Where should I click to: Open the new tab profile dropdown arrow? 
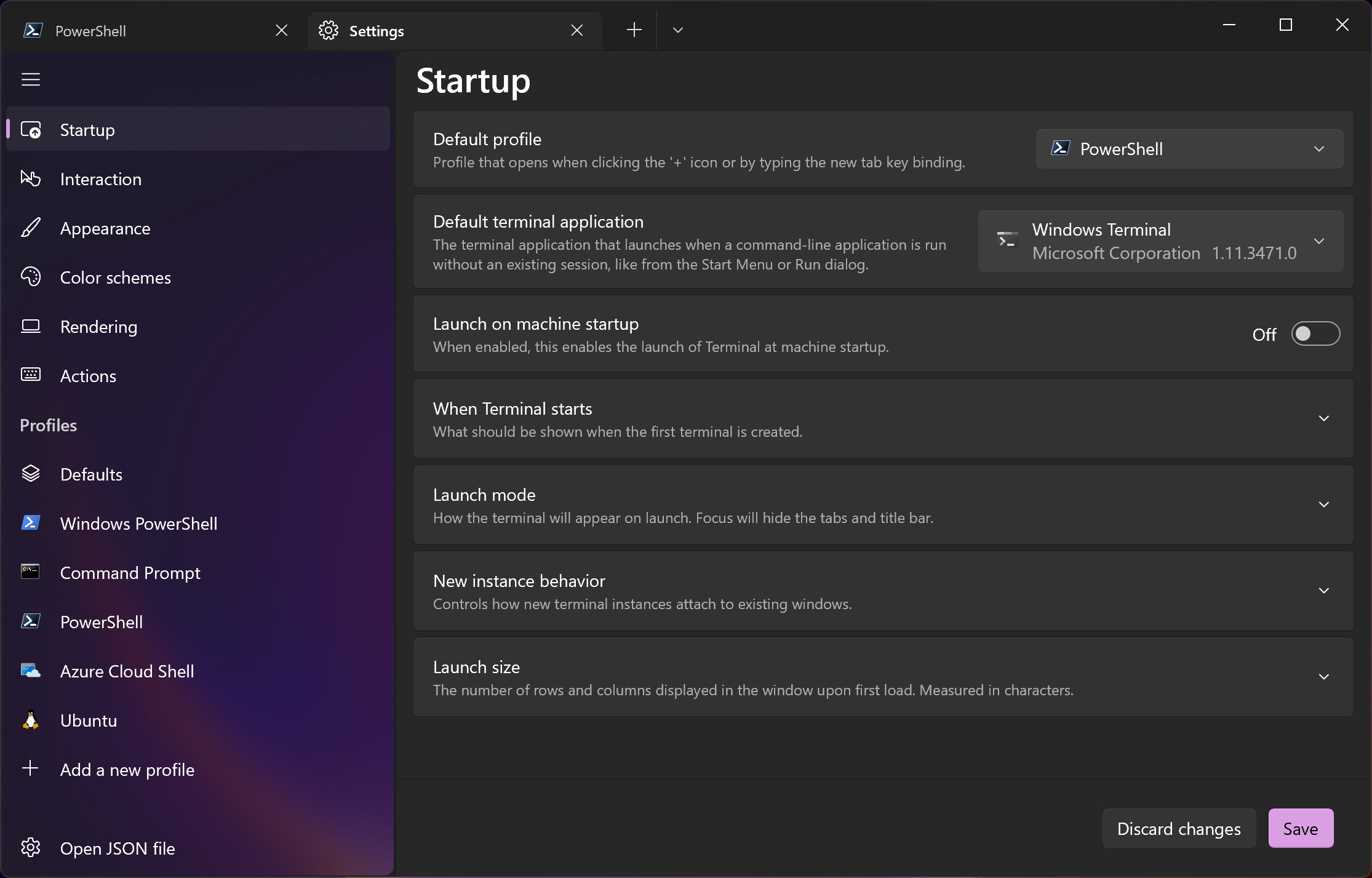click(677, 30)
